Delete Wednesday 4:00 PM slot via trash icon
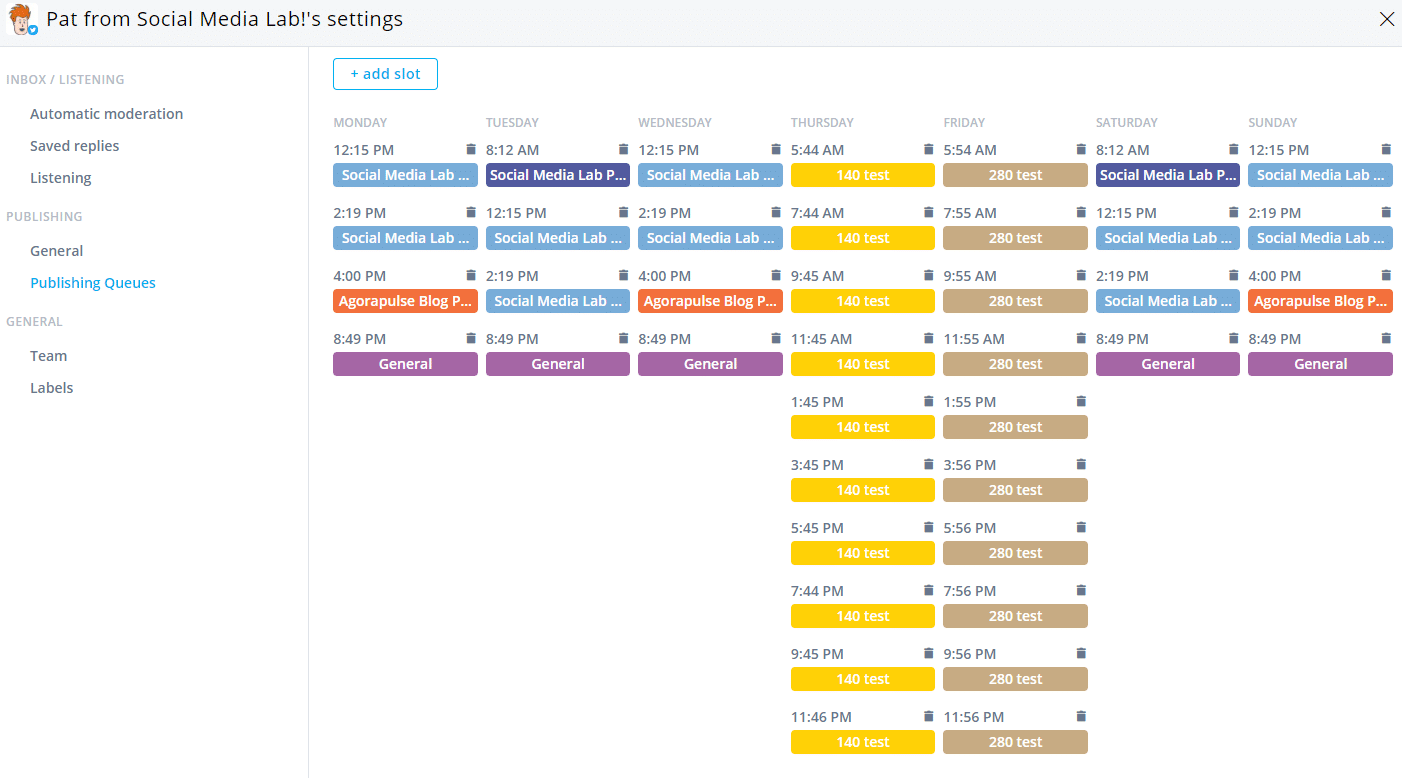 click(x=776, y=275)
